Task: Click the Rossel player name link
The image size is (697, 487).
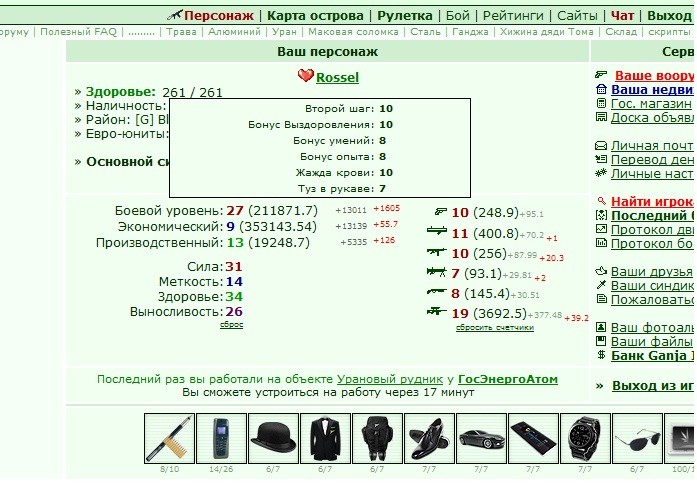Action: (x=337, y=77)
